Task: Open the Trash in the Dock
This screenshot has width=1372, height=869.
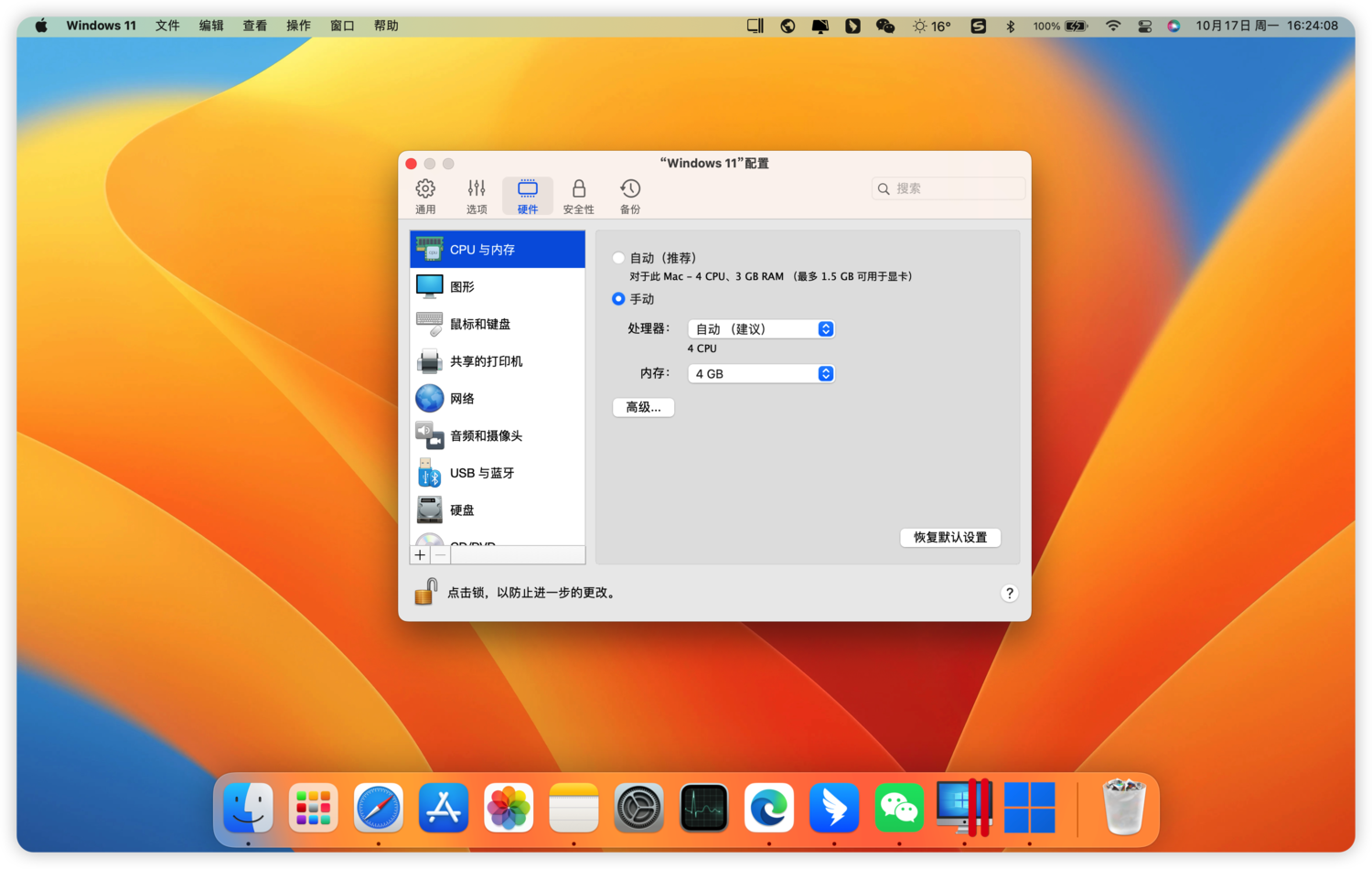Action: tap(1123, 808)
